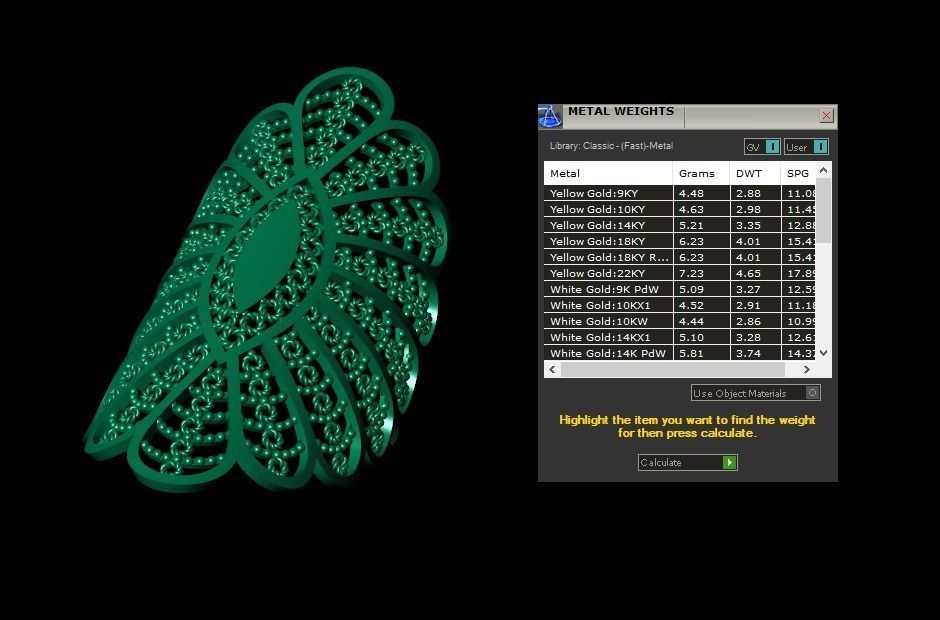The width and height of the screenshot is (940, 620).
Task: Click the Metal Weights cone logo icon
Action: coord(550,116)
